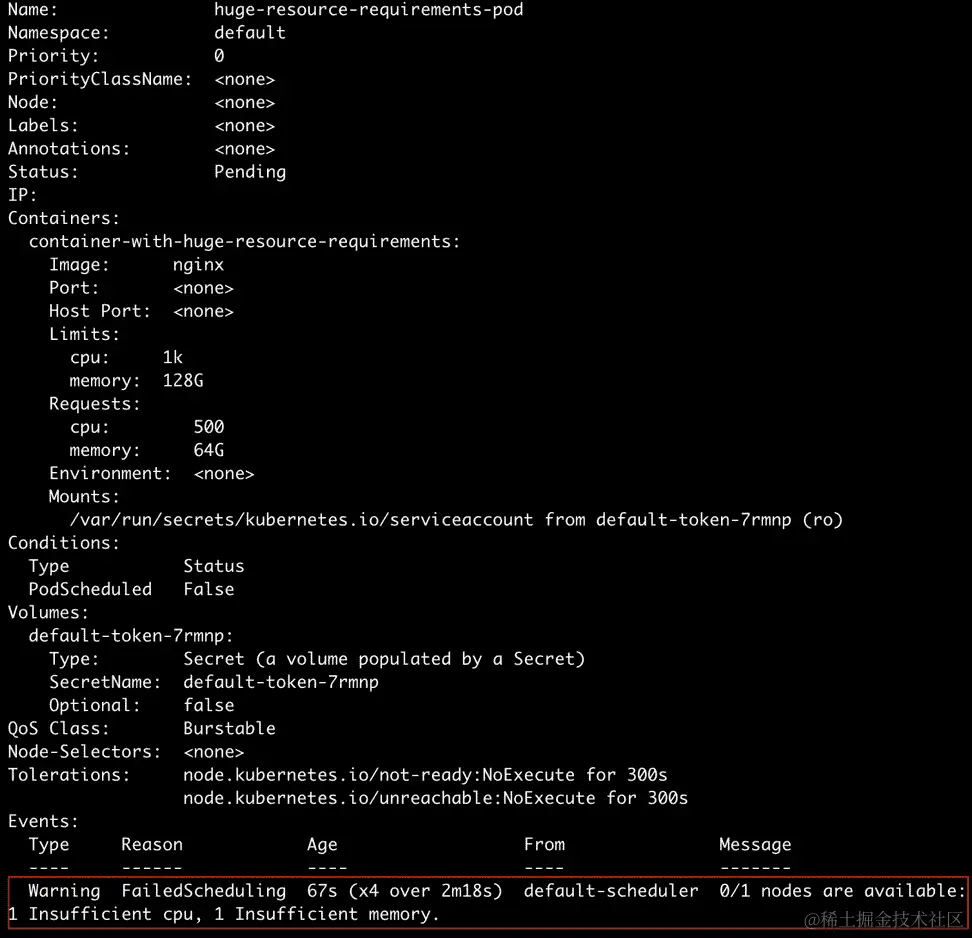972x938 pixels.
Task: Click the Conditions: section header
Action: point(63,542)
